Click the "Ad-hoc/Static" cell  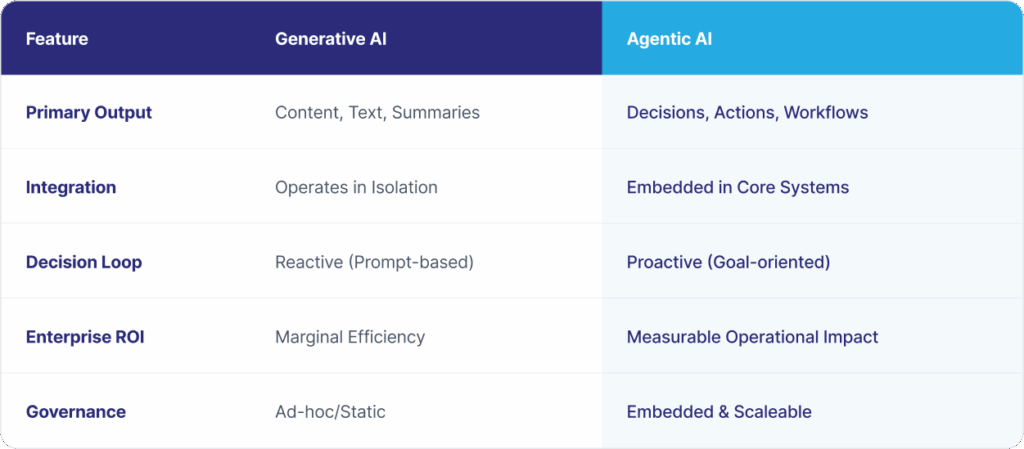pos(330,411)
